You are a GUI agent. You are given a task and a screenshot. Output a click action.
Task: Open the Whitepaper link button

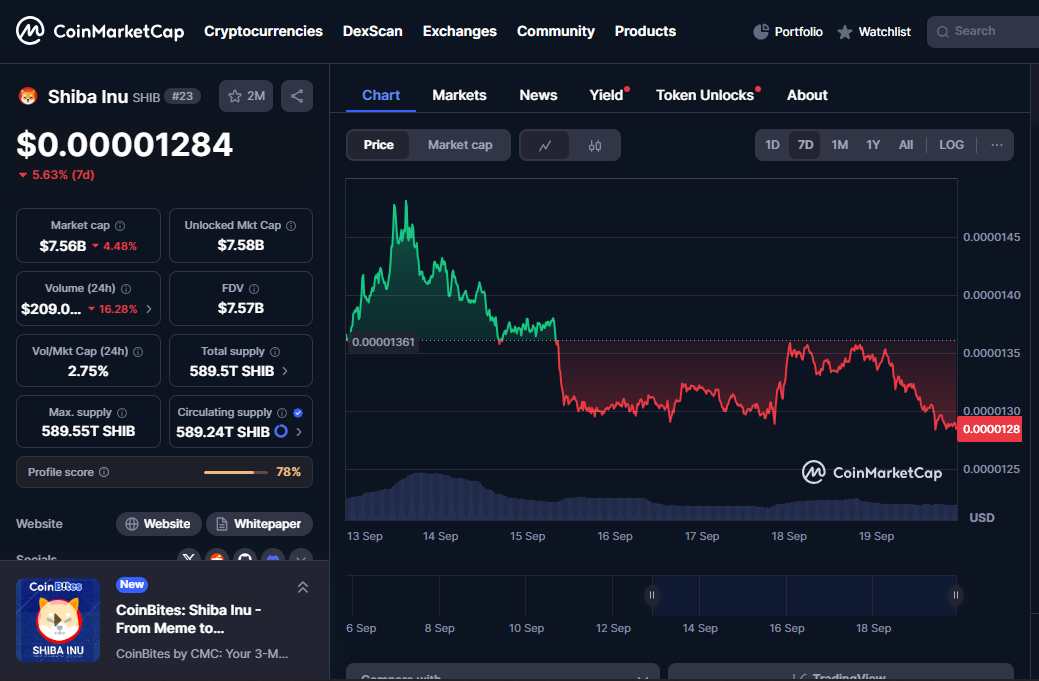tap(259, 524)
